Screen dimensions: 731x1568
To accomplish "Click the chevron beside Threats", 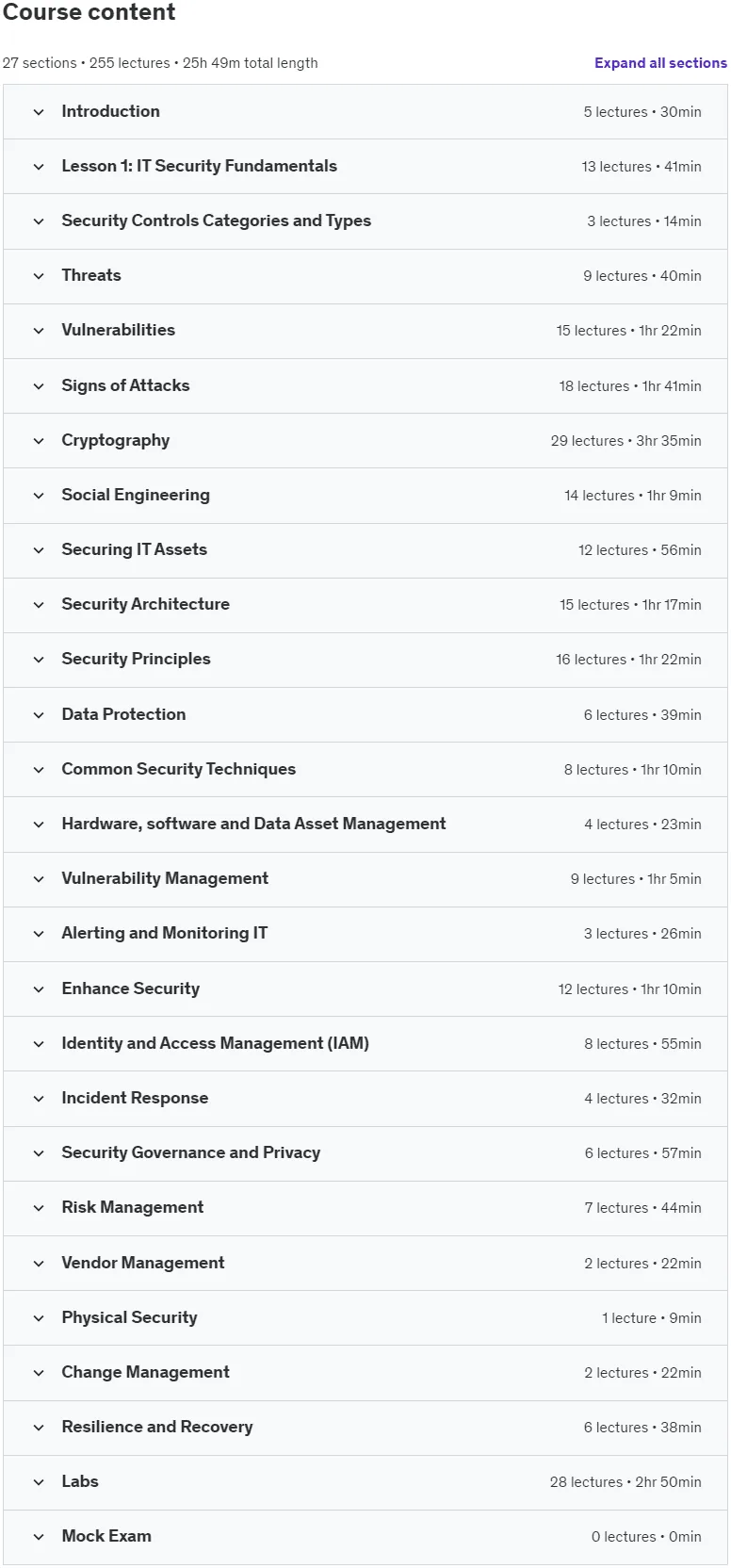I will [39, 276].
